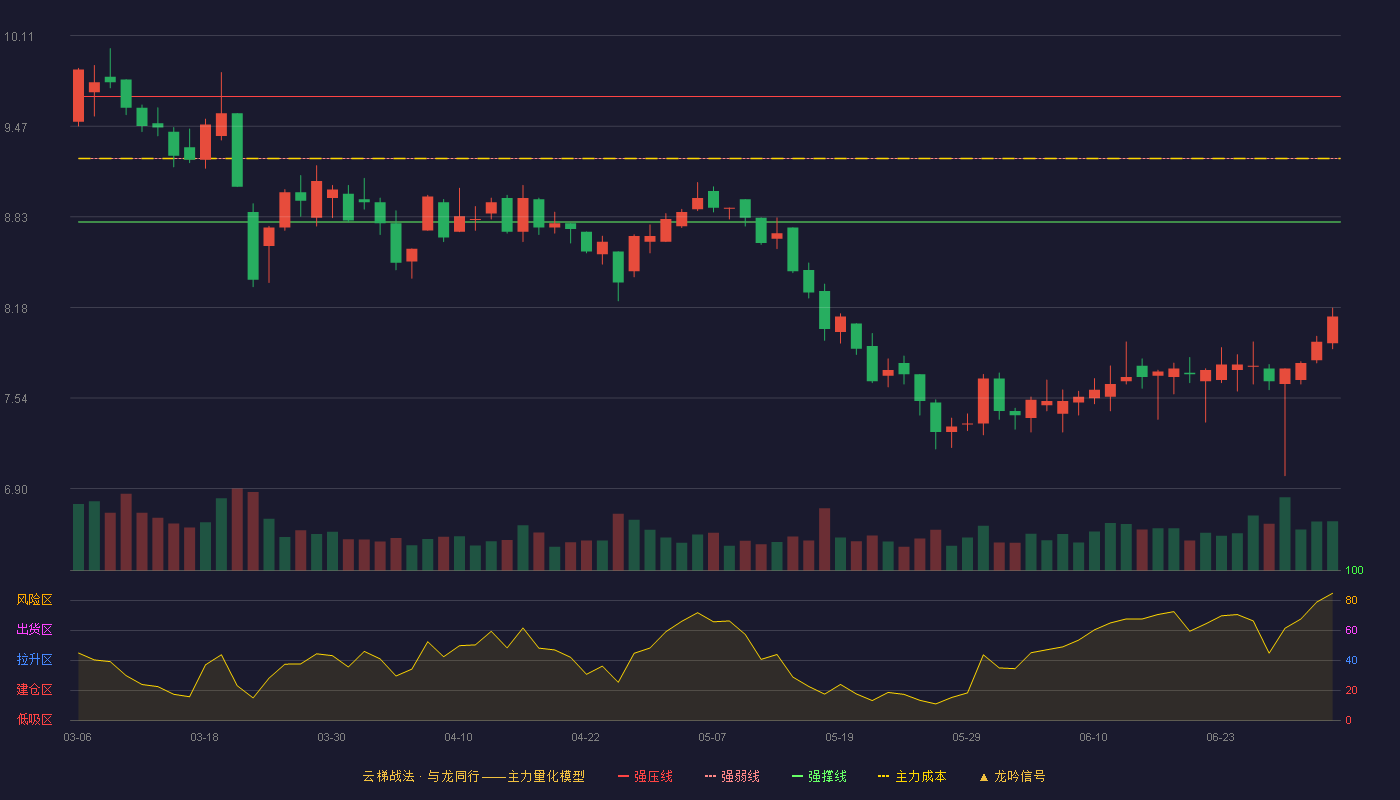Click the 05-07 date label
The height and width of the screenshot is (800, 1400).
coord(712,737)
